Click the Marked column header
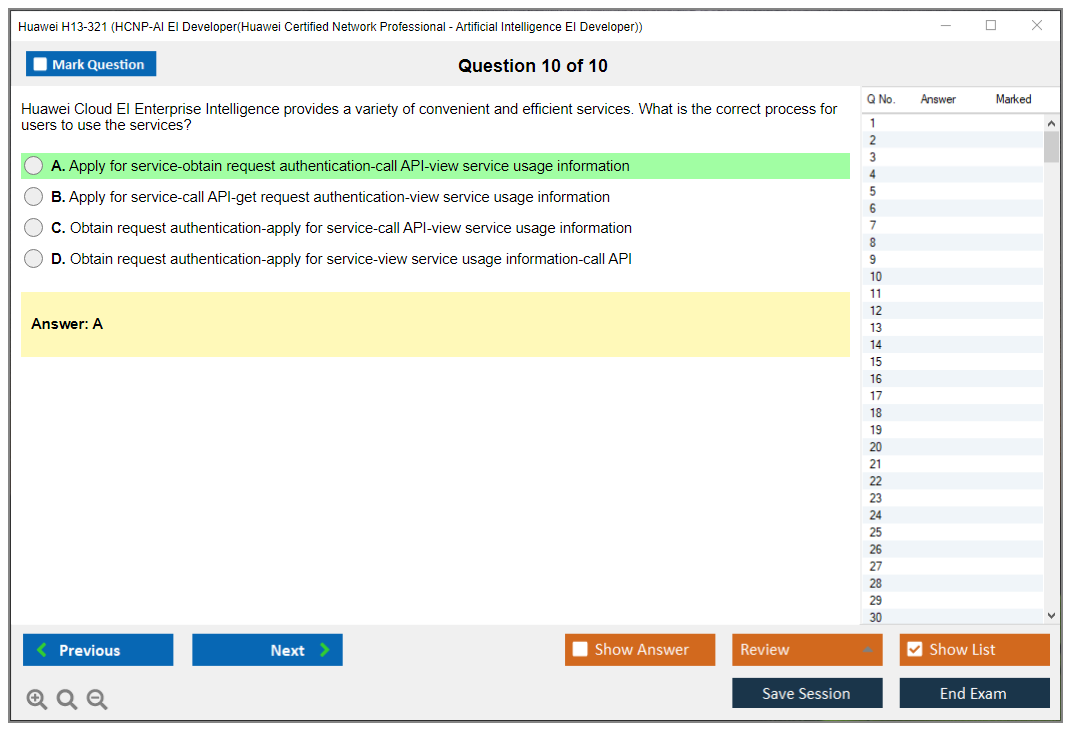Image resolution: width=1075 pixels, height=735 pixels. point(1013,99)
